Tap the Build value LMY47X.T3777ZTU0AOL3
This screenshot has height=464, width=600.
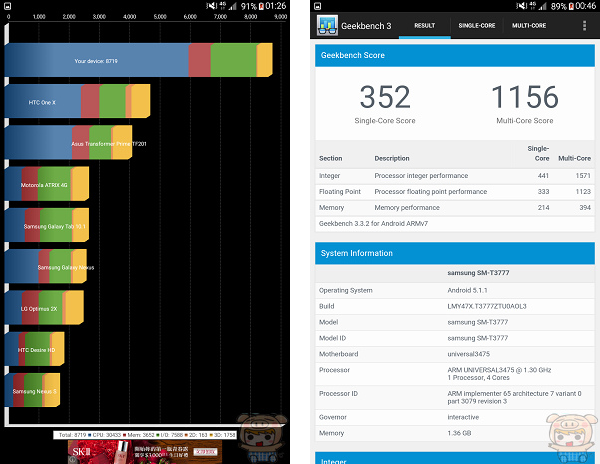coord(487,306)
